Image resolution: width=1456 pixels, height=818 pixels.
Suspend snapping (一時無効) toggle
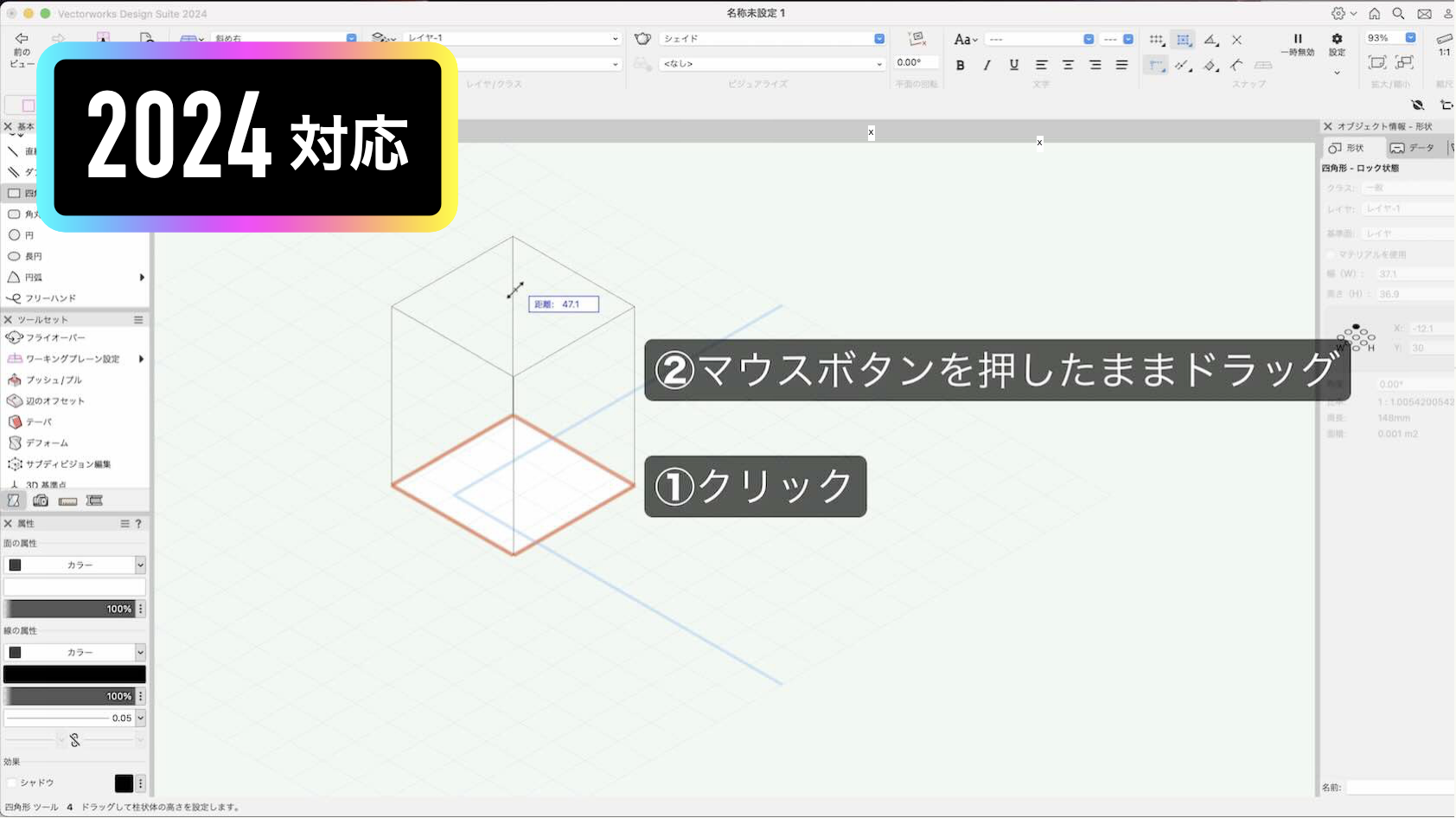click(1297, 44)
